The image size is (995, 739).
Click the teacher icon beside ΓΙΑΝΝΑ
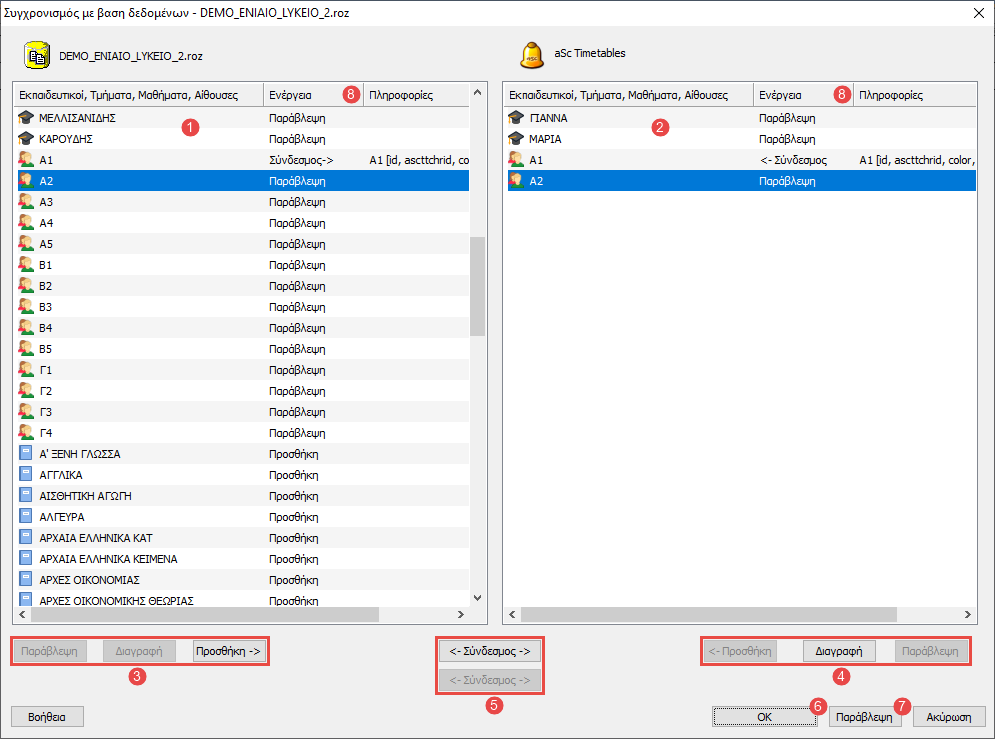pos(516,118)
